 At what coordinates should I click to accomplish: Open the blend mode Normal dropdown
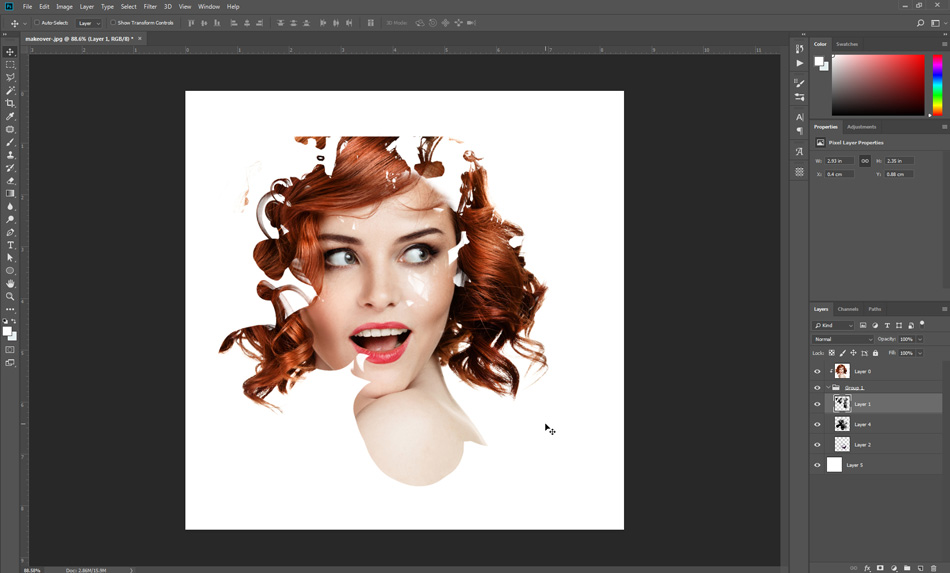843,339
